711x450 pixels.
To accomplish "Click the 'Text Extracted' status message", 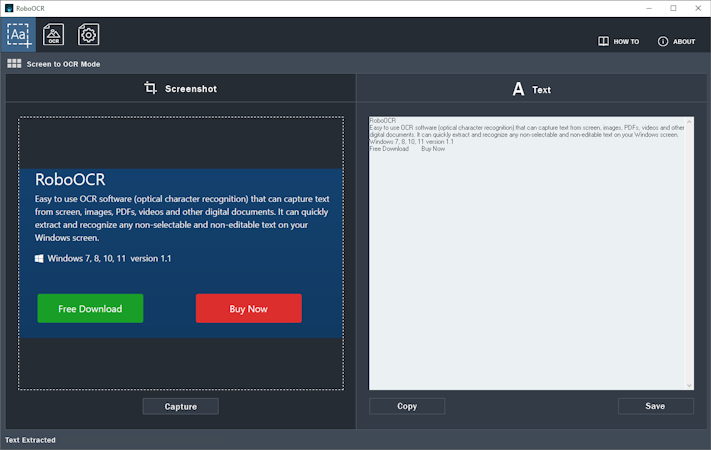I will point(30,440).
